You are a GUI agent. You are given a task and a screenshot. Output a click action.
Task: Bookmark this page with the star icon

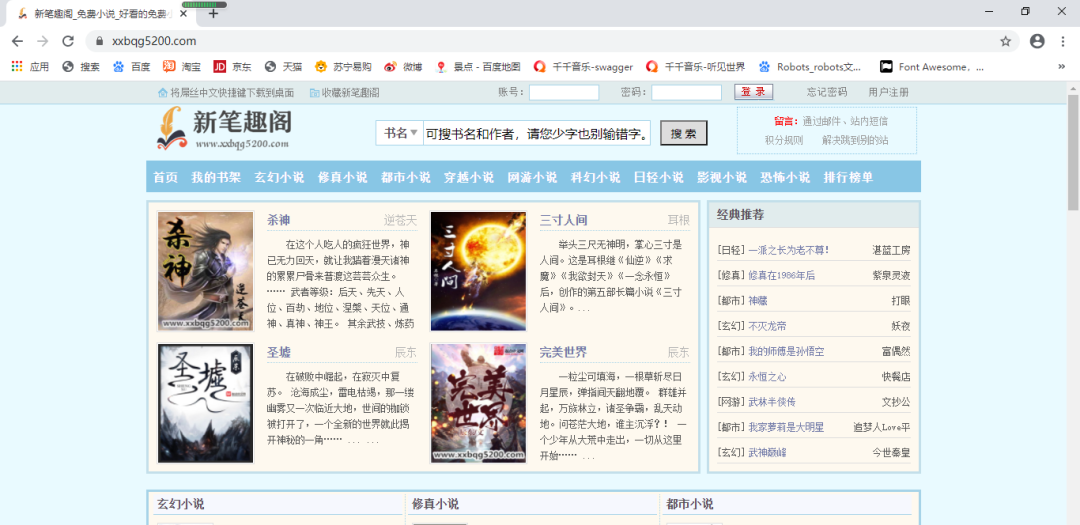(1006, 41)
